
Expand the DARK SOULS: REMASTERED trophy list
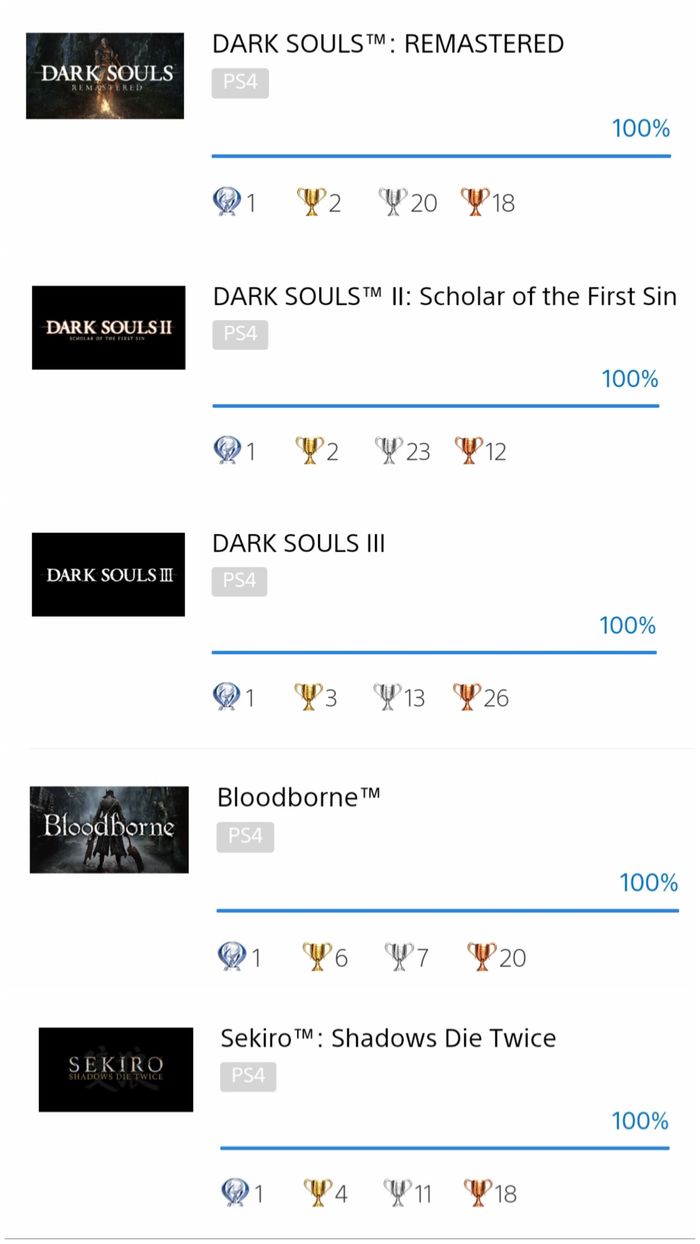click(386, 43)
